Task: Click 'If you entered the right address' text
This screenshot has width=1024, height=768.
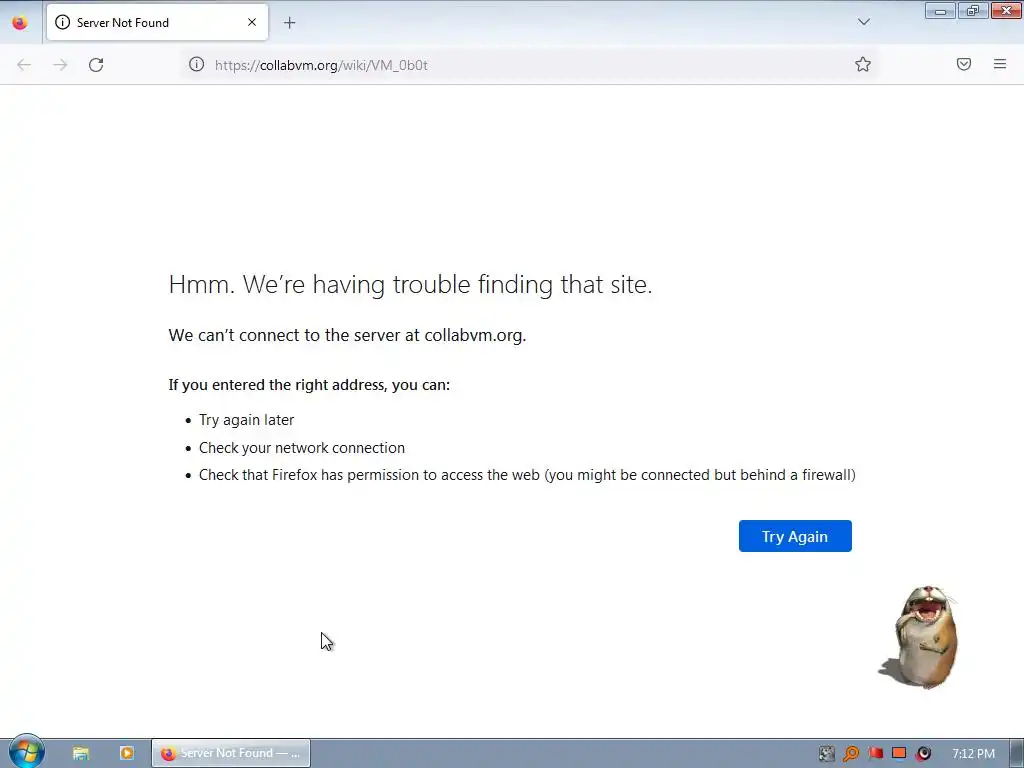Action: pos(309,385)
